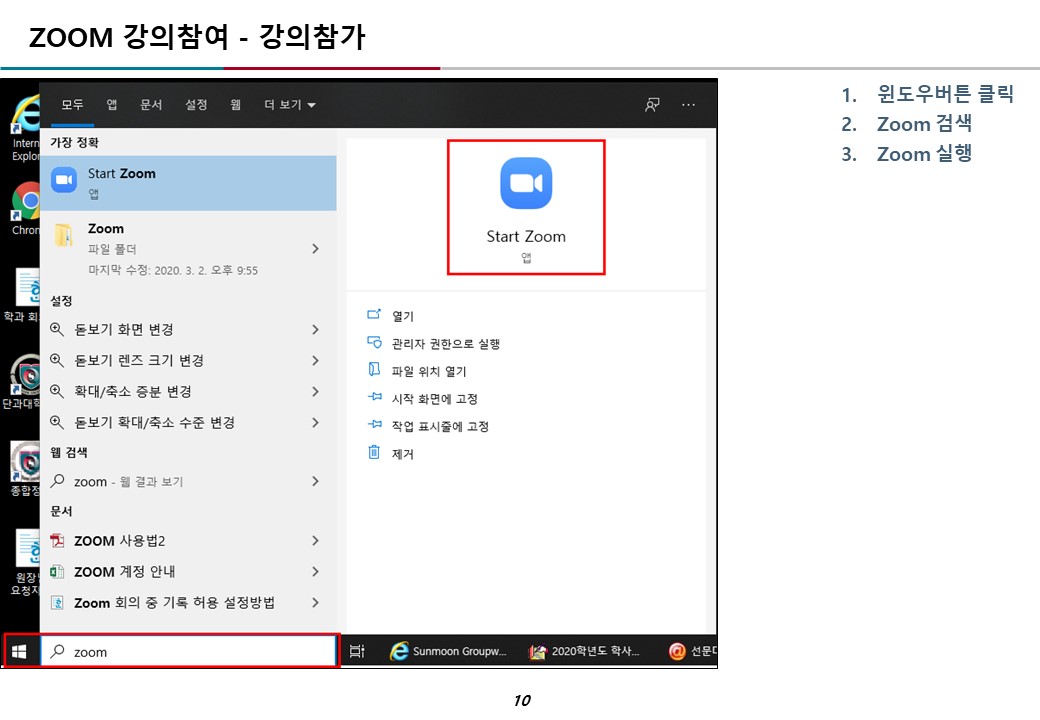Open Sunmoon Groupware in the taskbar
This screenshot has width=1040, height=720.
449,652
